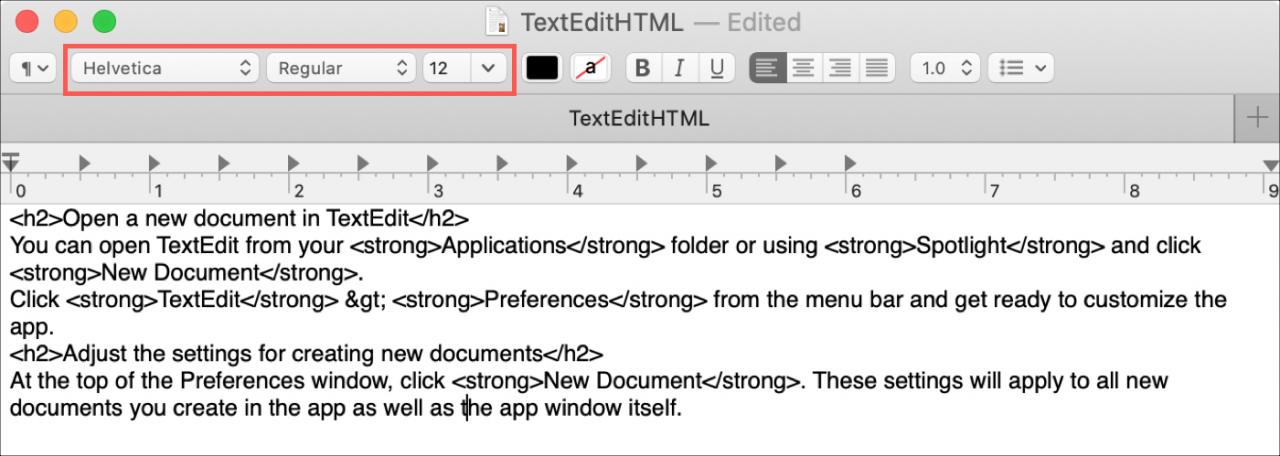Click the TextEditHTML document icon in title bar

497,21
